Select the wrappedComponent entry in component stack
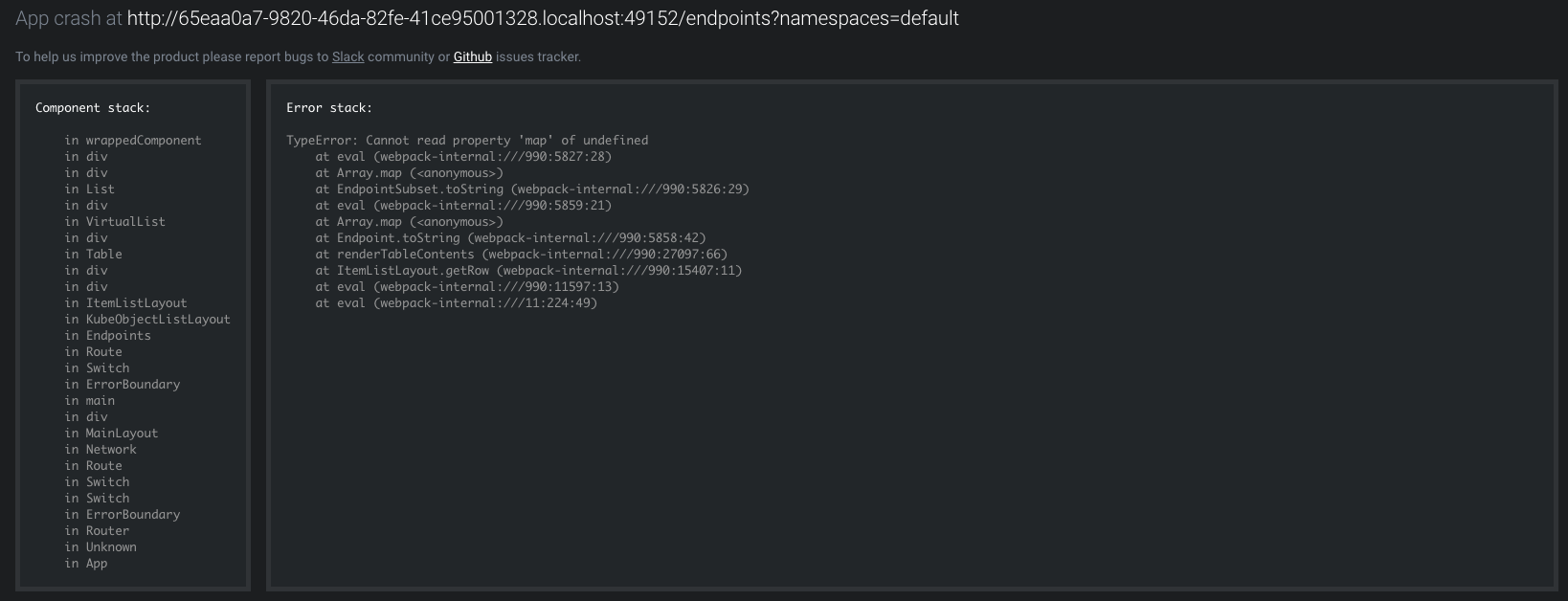 132,140
